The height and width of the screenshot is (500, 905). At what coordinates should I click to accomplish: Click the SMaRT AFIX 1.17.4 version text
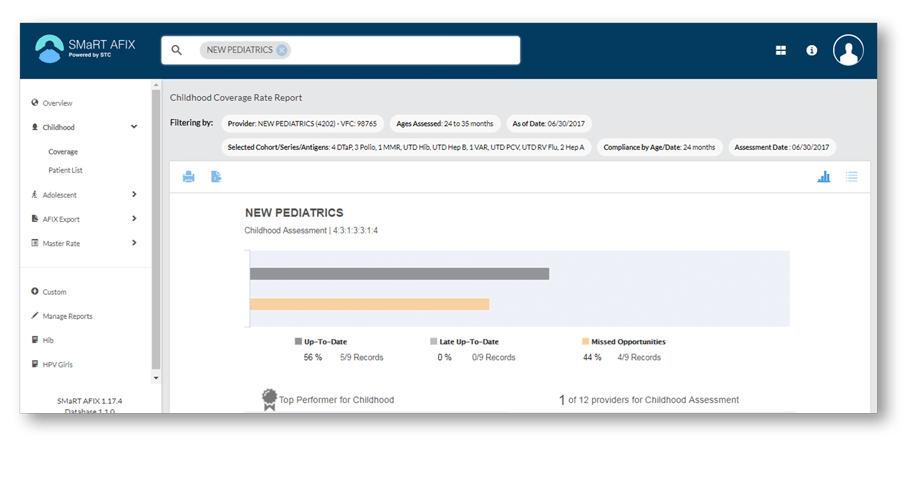pos(89,401)
